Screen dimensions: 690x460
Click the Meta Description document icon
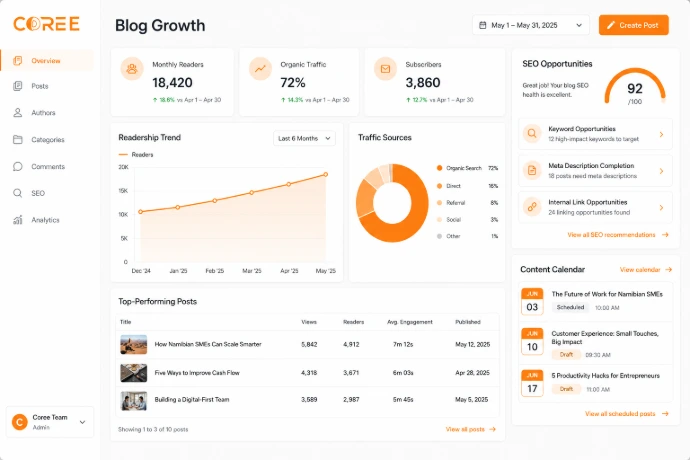click(532, 170)
